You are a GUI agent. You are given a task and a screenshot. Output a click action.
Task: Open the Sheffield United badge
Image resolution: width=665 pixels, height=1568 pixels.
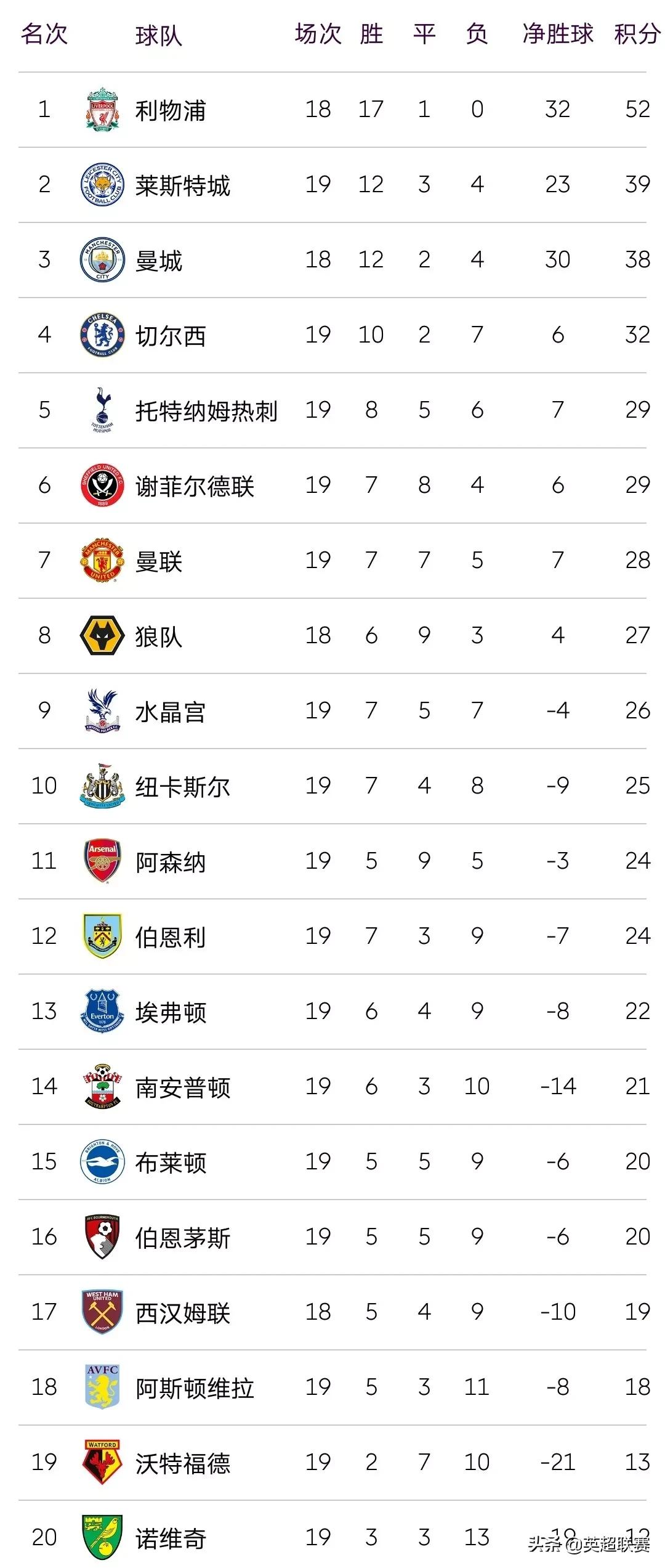point(102,485)
